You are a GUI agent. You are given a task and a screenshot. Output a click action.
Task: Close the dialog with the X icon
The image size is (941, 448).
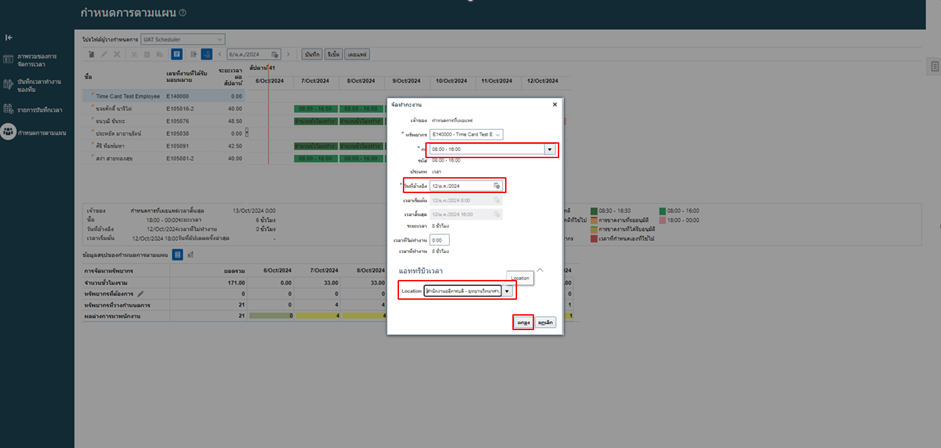click(555, 104)
